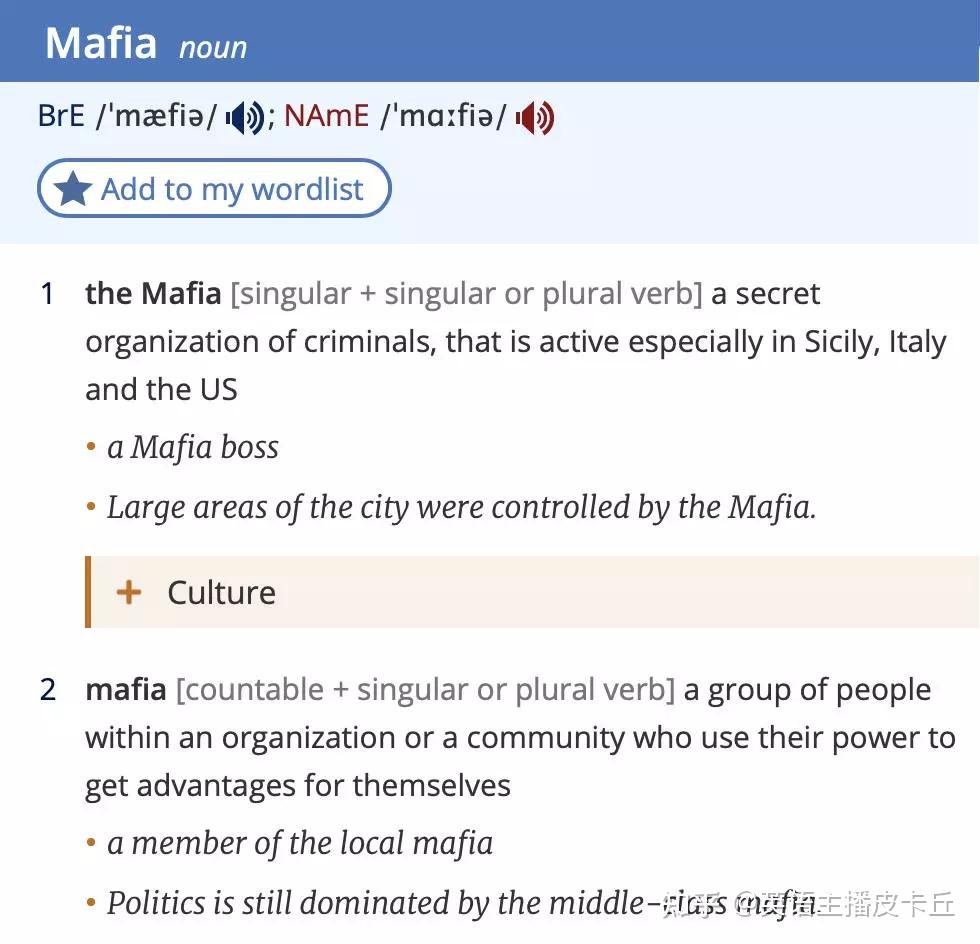
Task: Click sense number 2
Action: pos(46,689)
